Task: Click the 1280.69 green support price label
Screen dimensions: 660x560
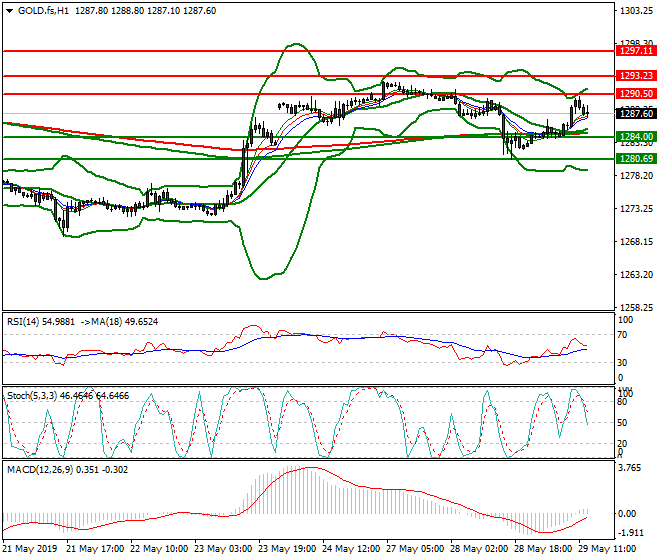Action: coord(636,159)
